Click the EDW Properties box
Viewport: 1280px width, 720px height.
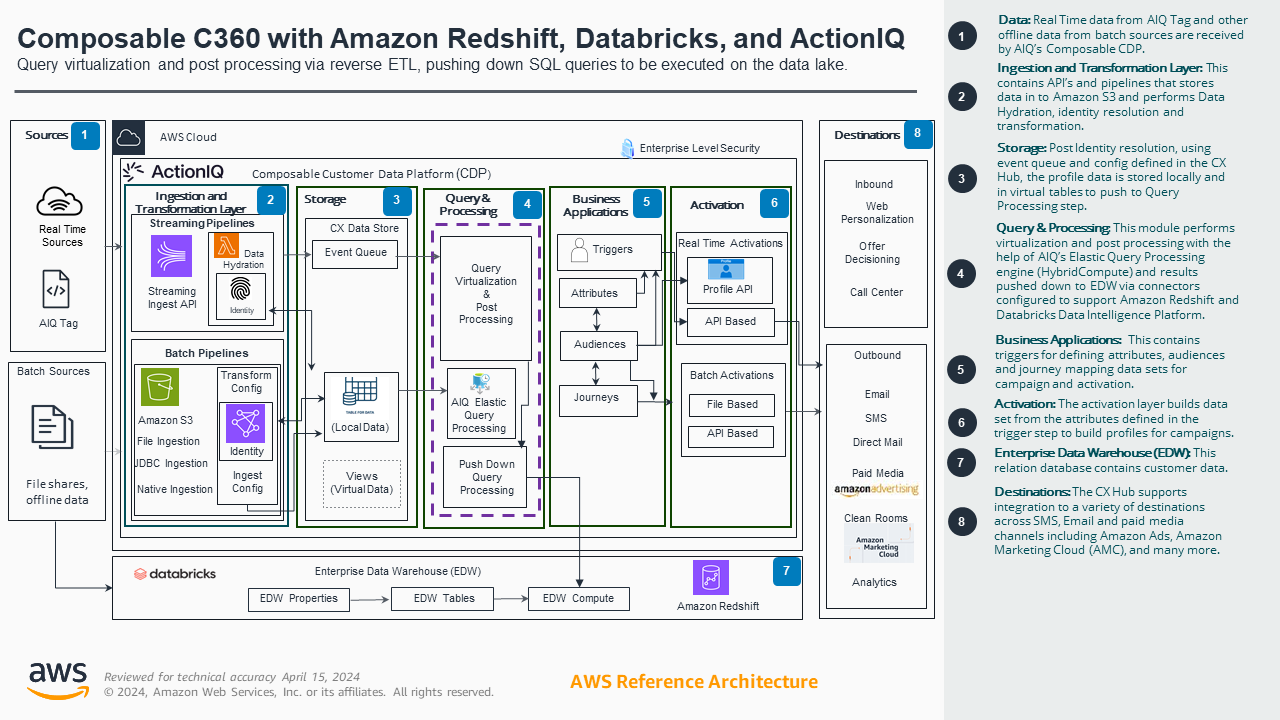pyautogui.click(x=299, y=599)
